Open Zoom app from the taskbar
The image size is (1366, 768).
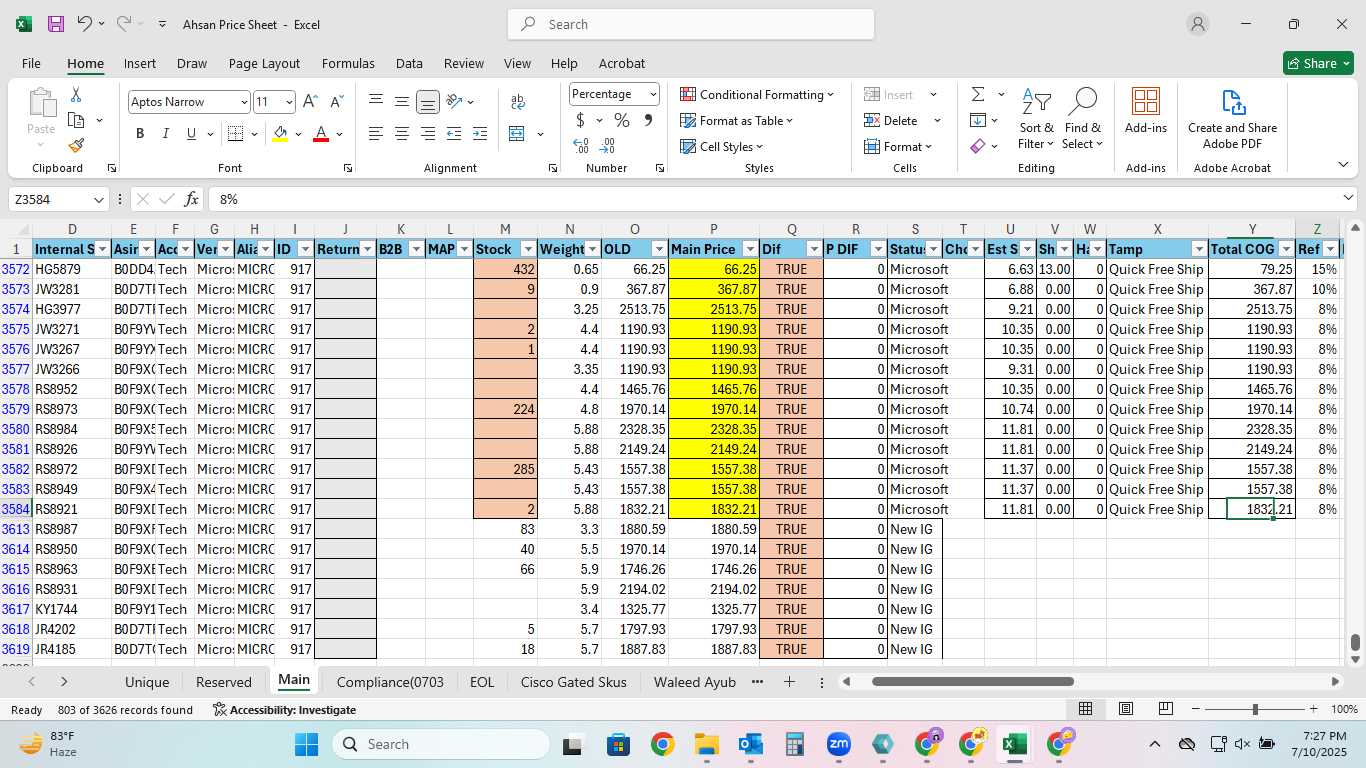pyautogui.click(x=838, y=744)
